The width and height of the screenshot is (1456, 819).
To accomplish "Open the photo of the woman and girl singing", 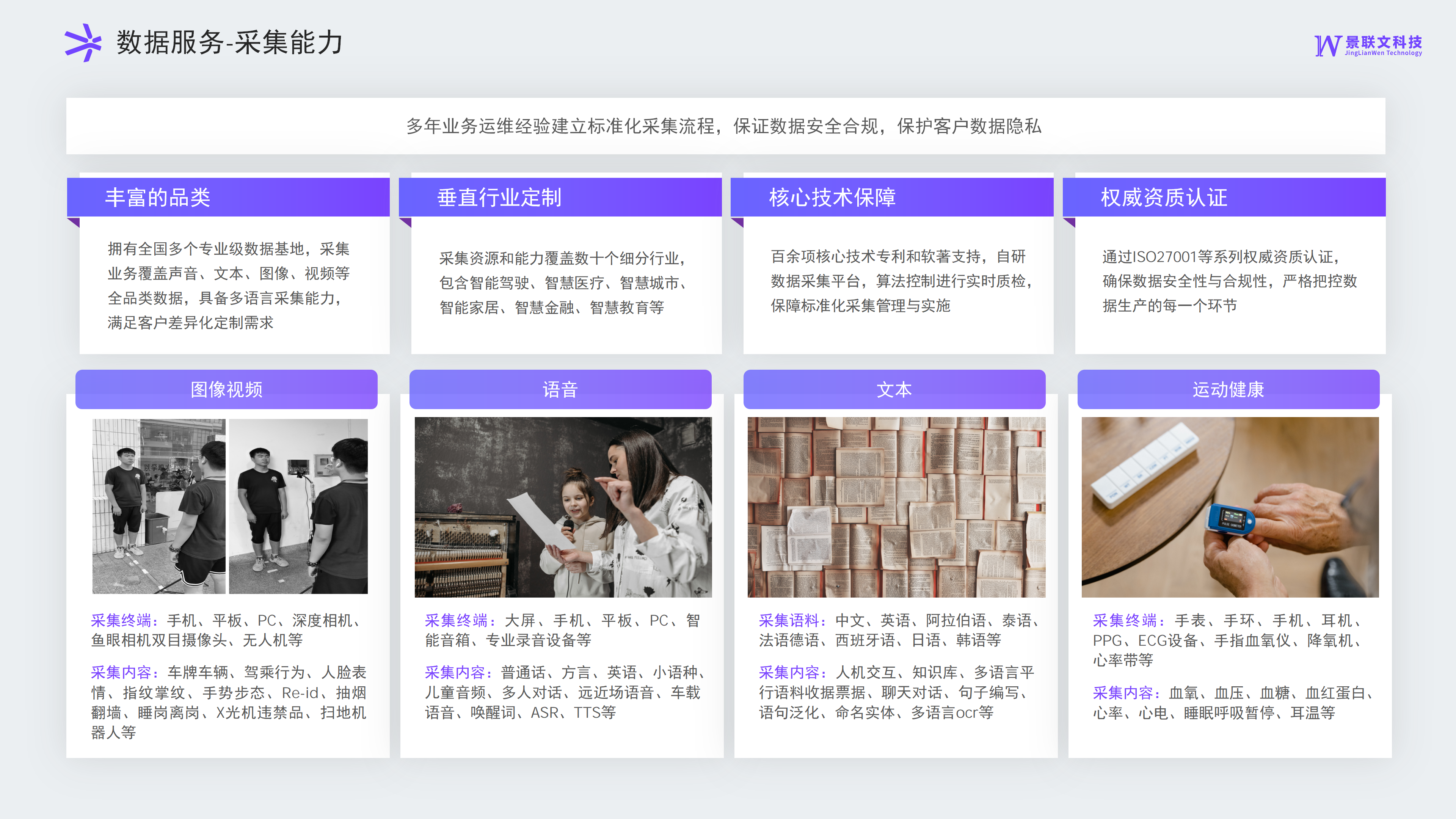I will click(563, 507).
